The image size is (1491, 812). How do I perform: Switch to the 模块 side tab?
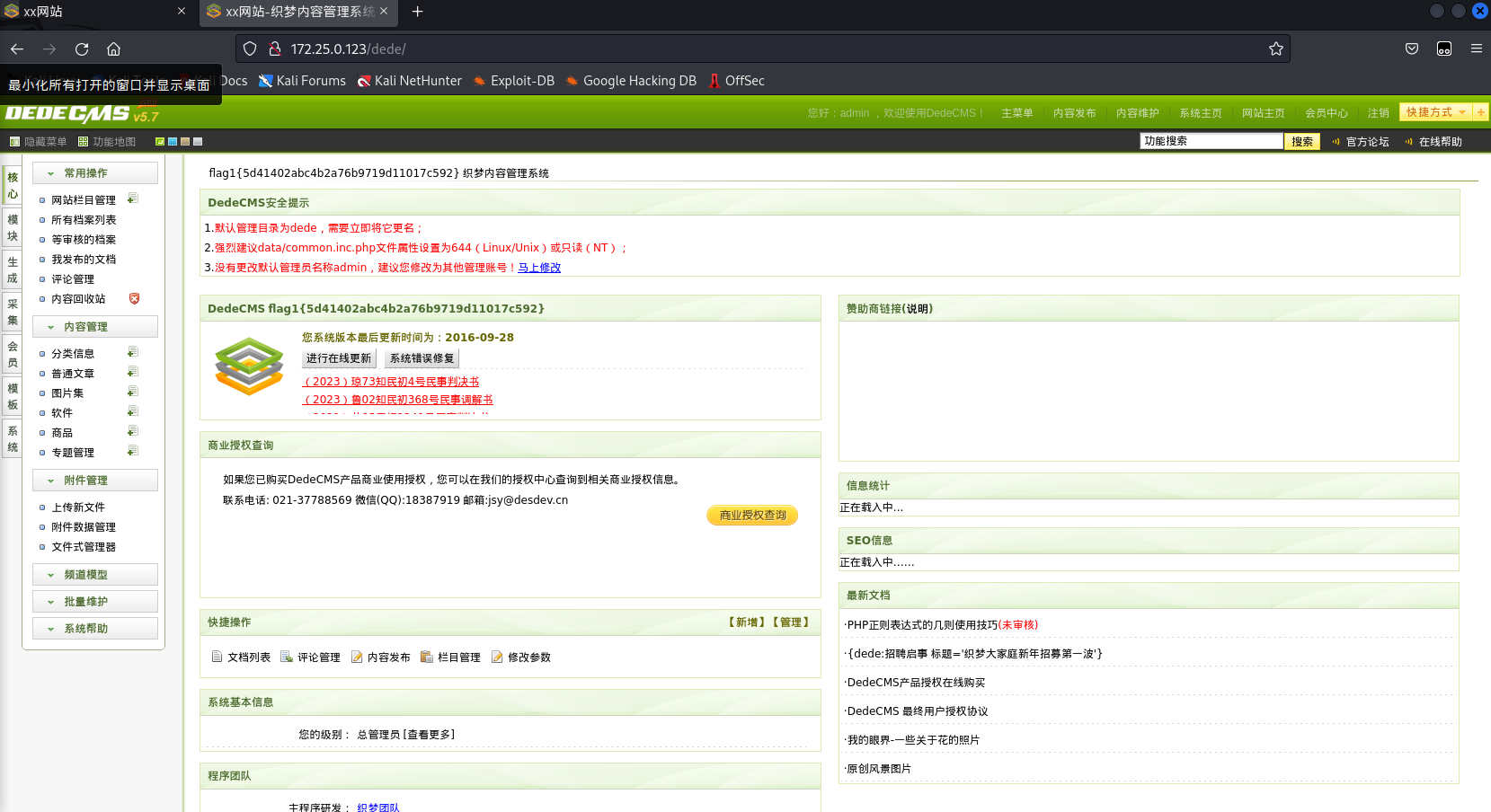pyautogui.click(x=13, y=228)
